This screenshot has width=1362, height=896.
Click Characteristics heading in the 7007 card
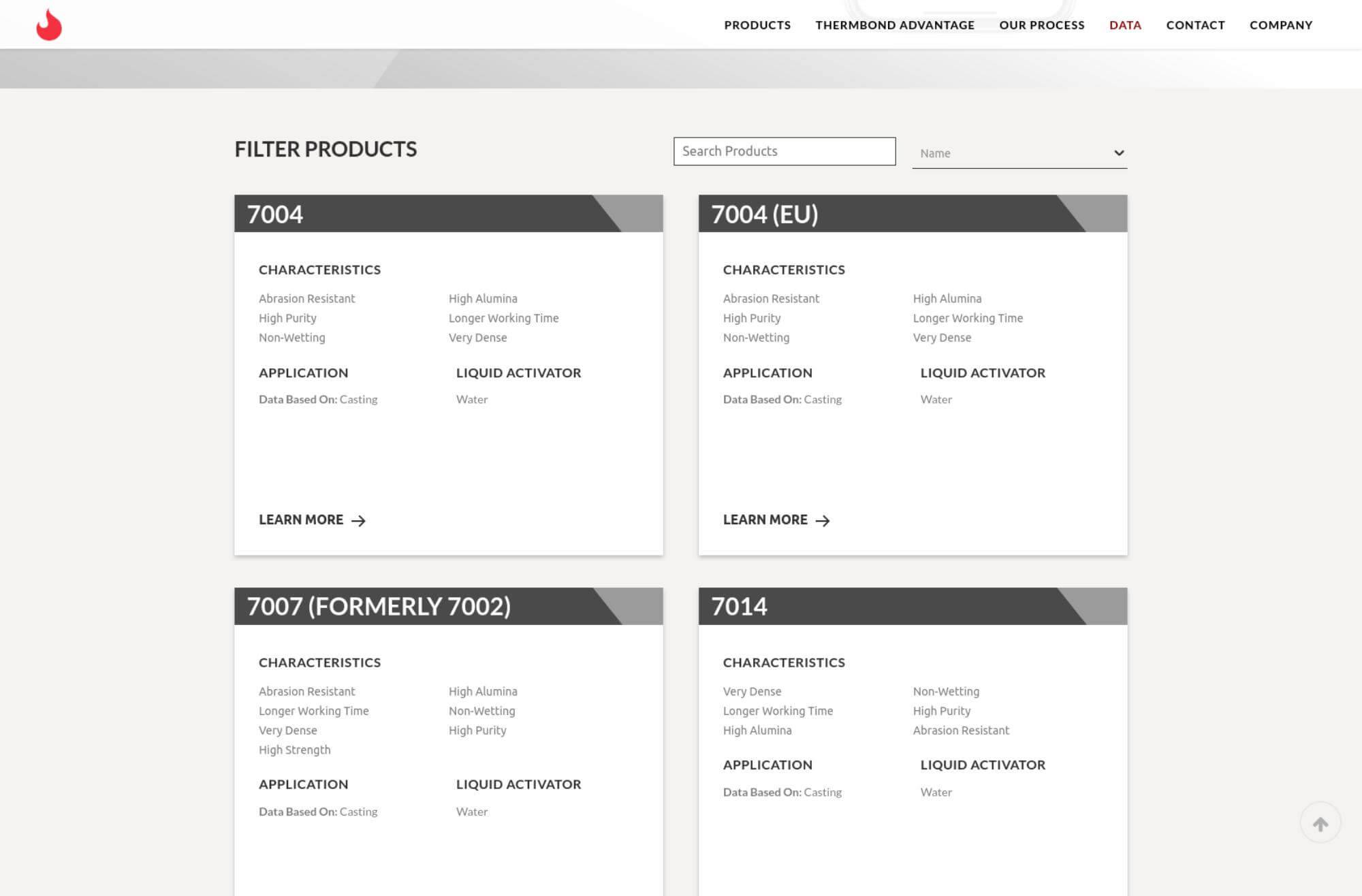319,663
